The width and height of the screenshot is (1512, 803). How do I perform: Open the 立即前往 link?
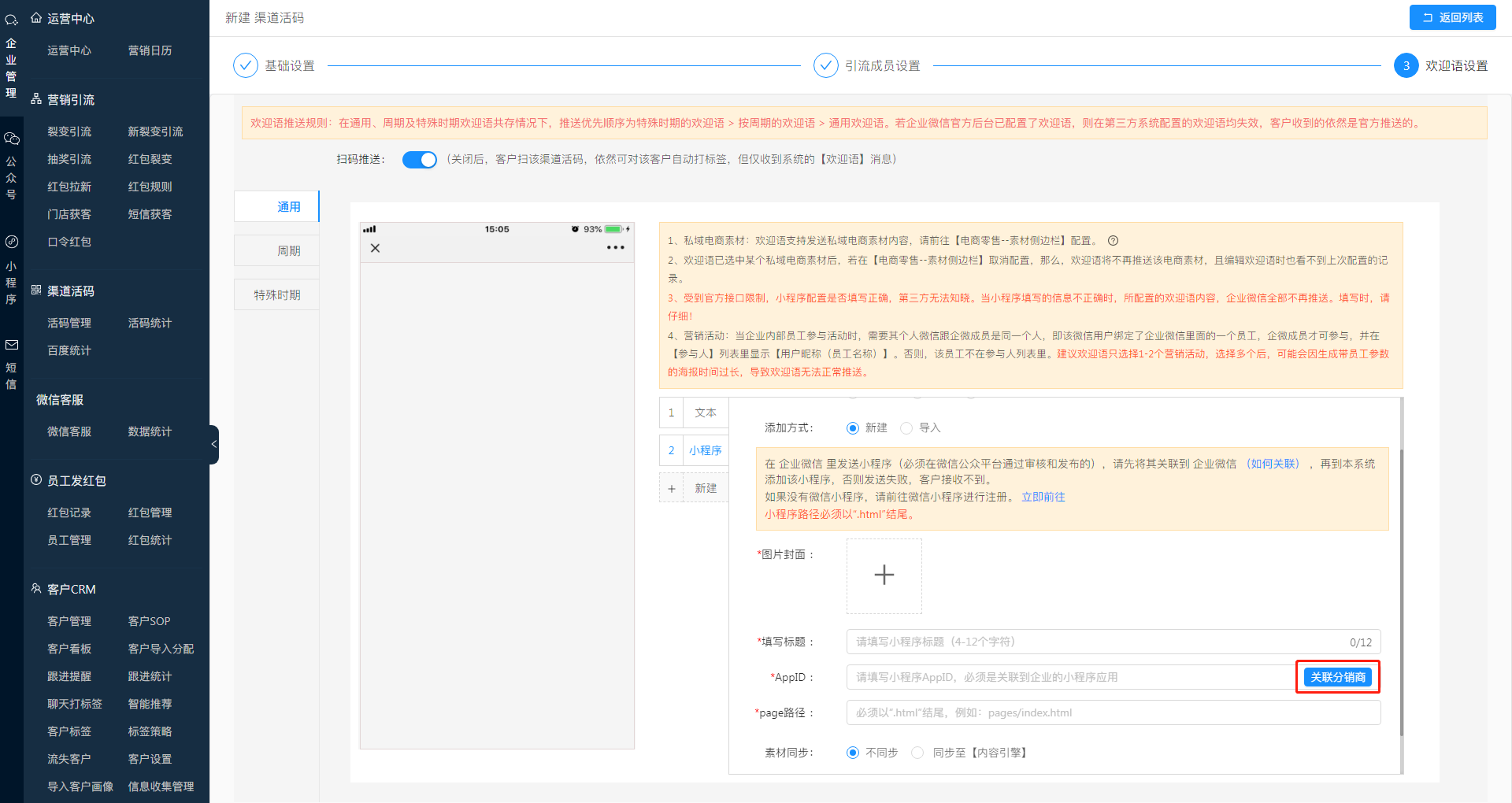[x=1043, y=497]
